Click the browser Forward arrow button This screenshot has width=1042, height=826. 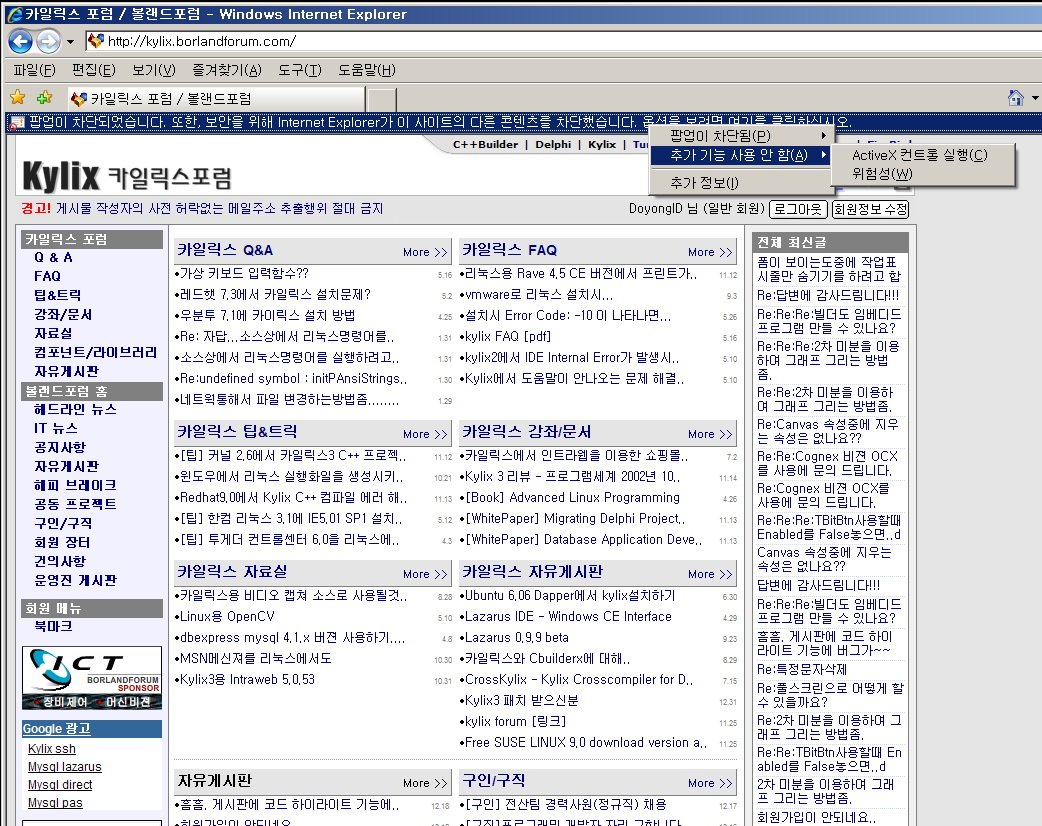tap(47, 41)
